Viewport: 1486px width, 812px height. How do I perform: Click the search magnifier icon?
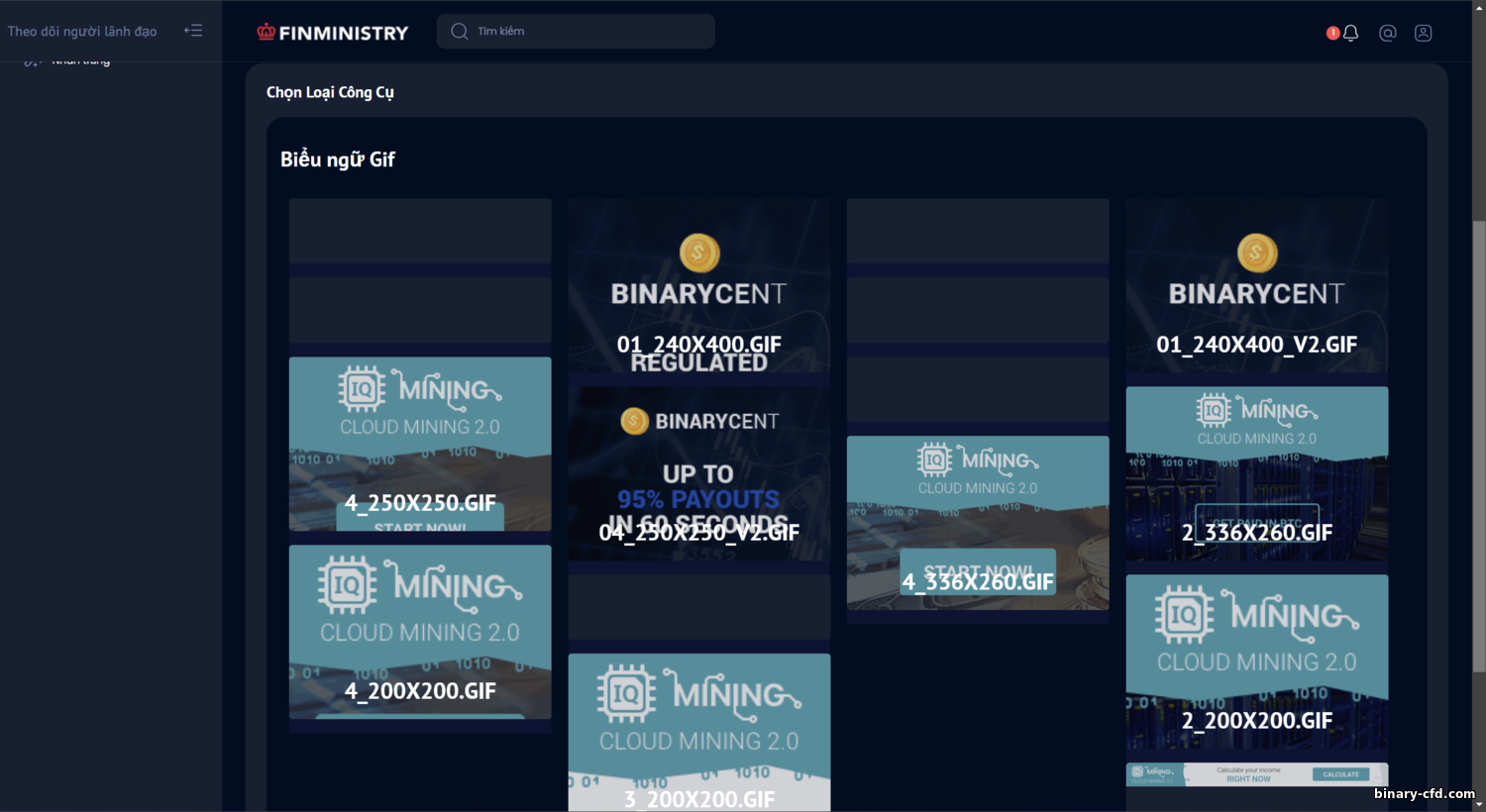pyautogui.click(x=459, y=32)
